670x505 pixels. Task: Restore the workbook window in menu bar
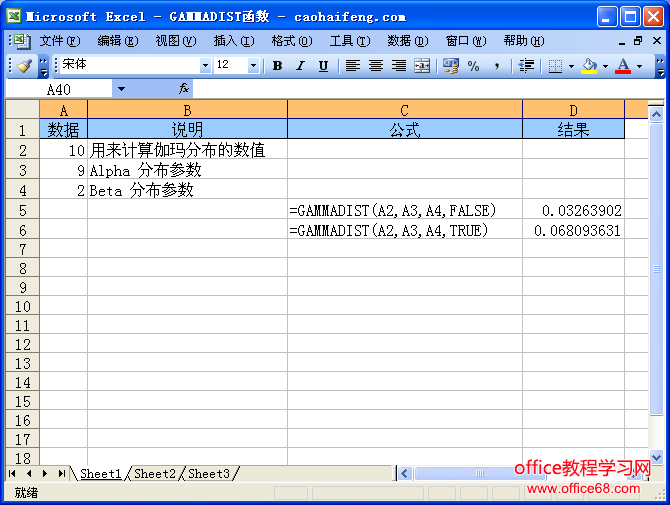638,41
